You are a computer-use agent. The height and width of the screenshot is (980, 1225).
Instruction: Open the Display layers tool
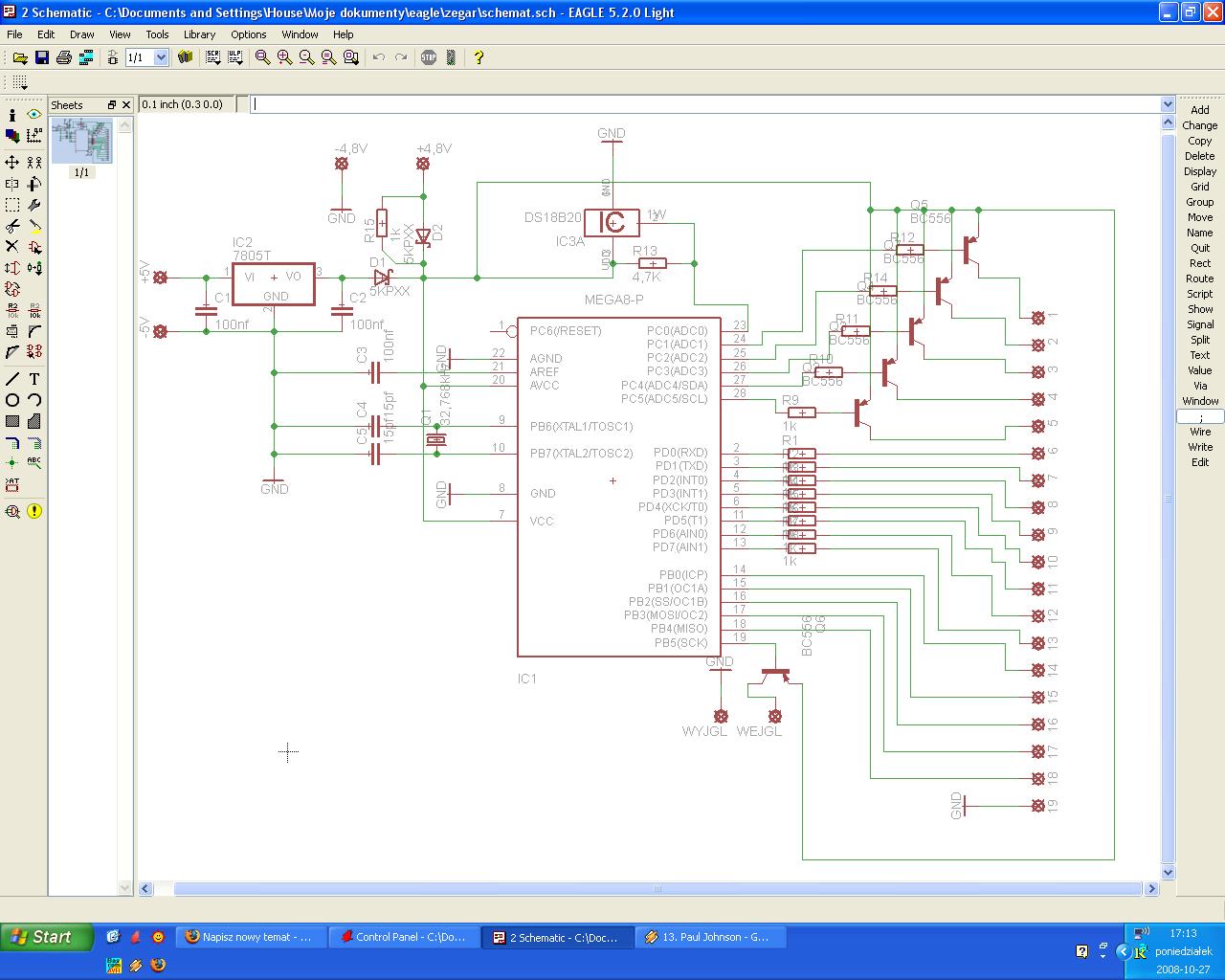(12, 137)
